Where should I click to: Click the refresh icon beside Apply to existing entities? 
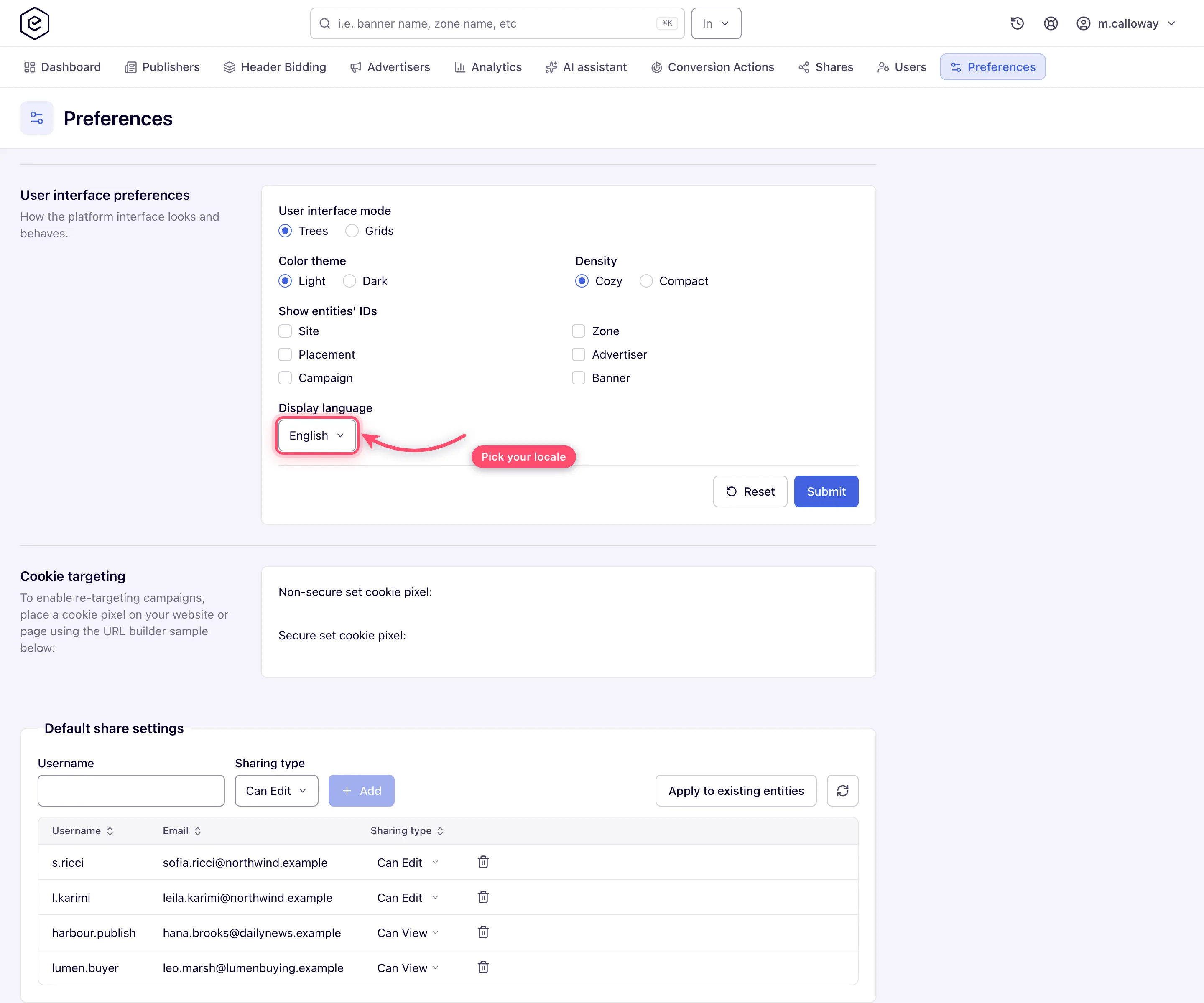coord(842,791)
